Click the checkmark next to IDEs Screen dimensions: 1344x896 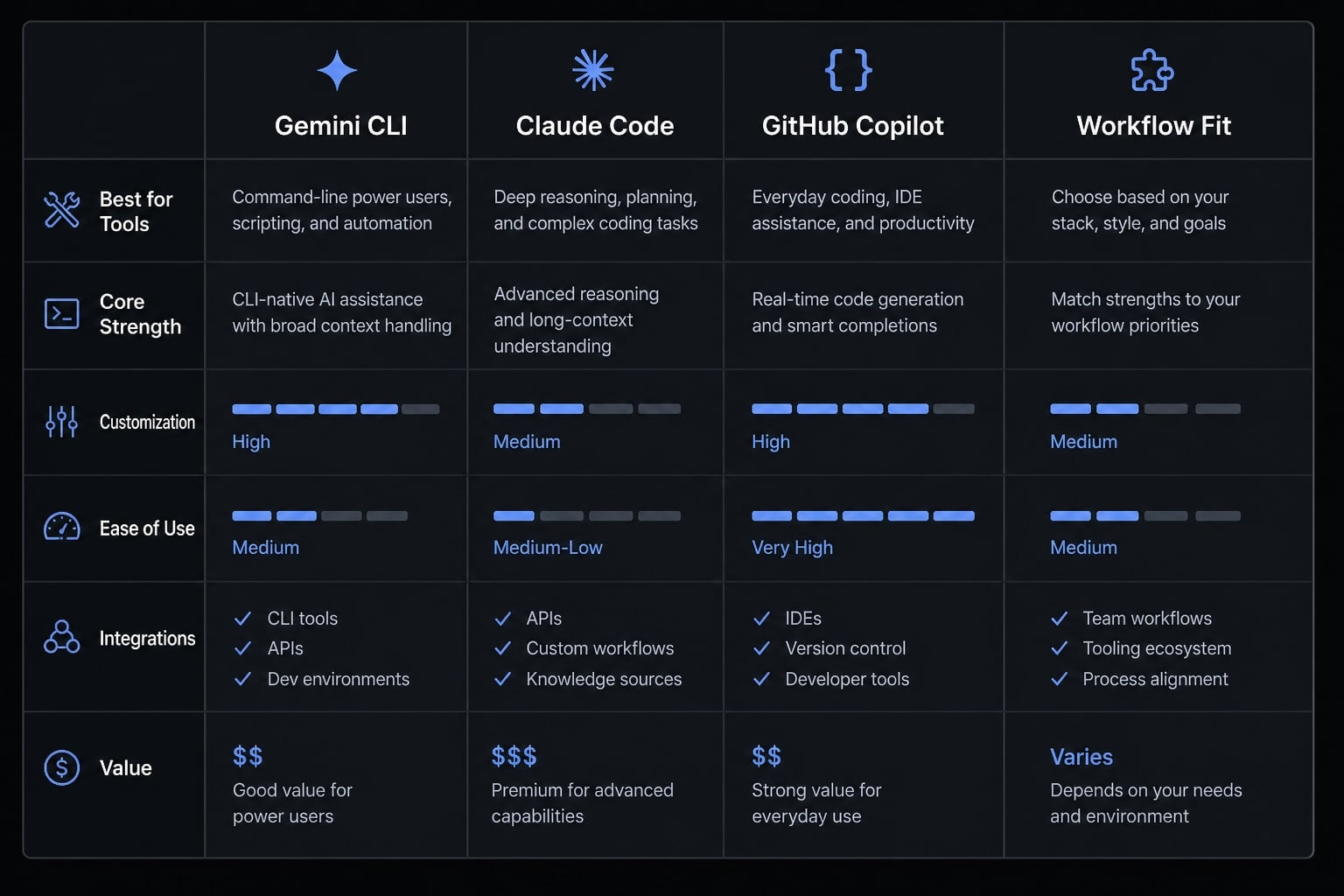click(x=762, y=619)
